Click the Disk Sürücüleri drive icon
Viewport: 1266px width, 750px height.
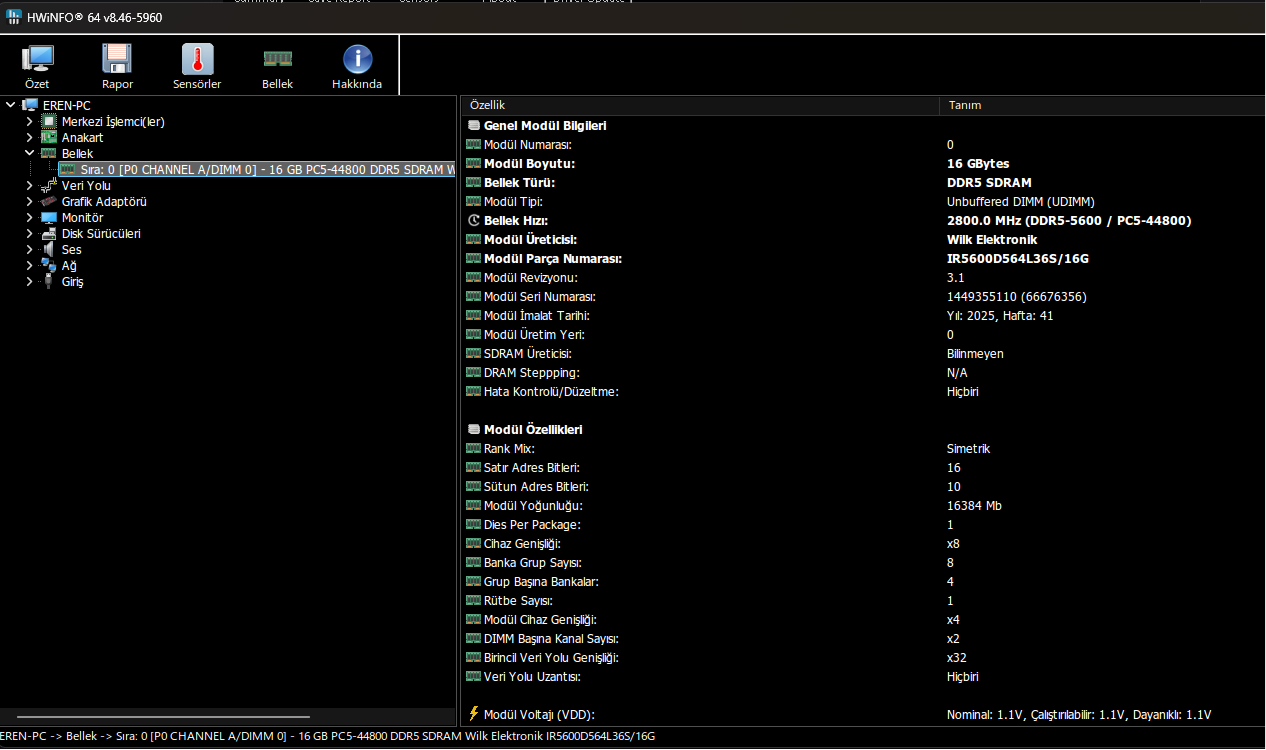[49, 233]
